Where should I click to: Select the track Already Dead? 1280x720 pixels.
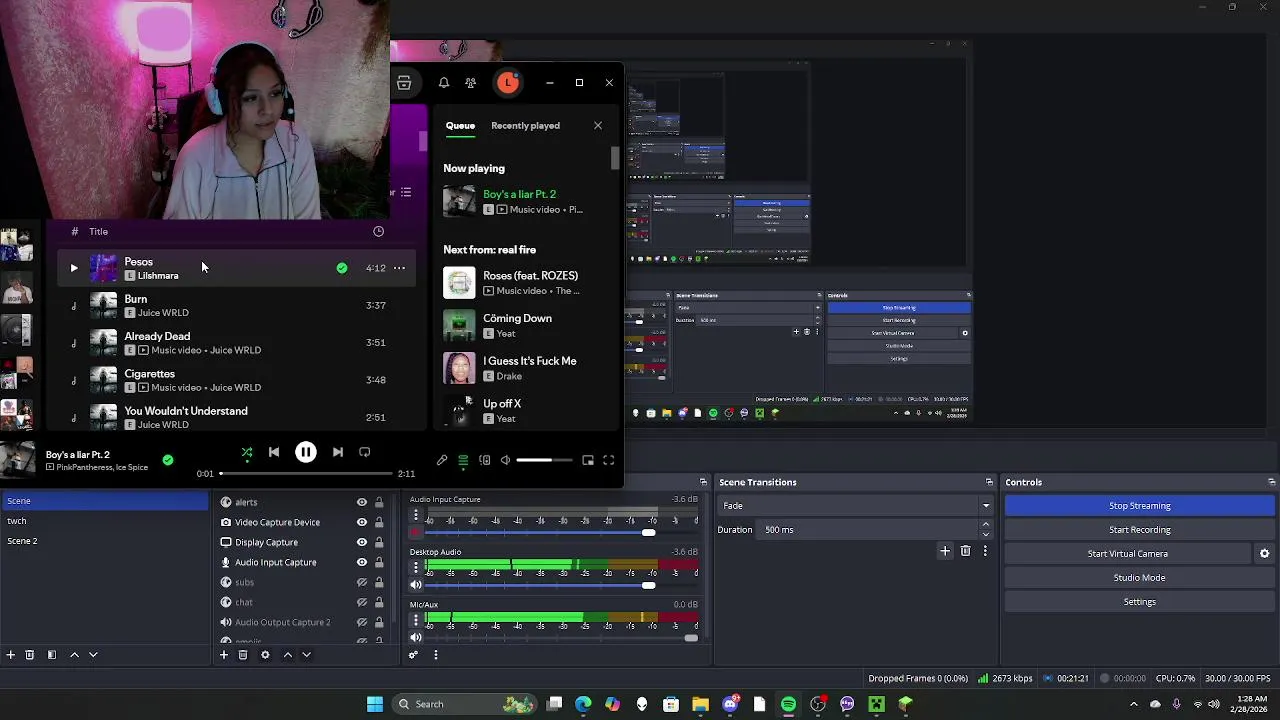(x=235, y=343)
